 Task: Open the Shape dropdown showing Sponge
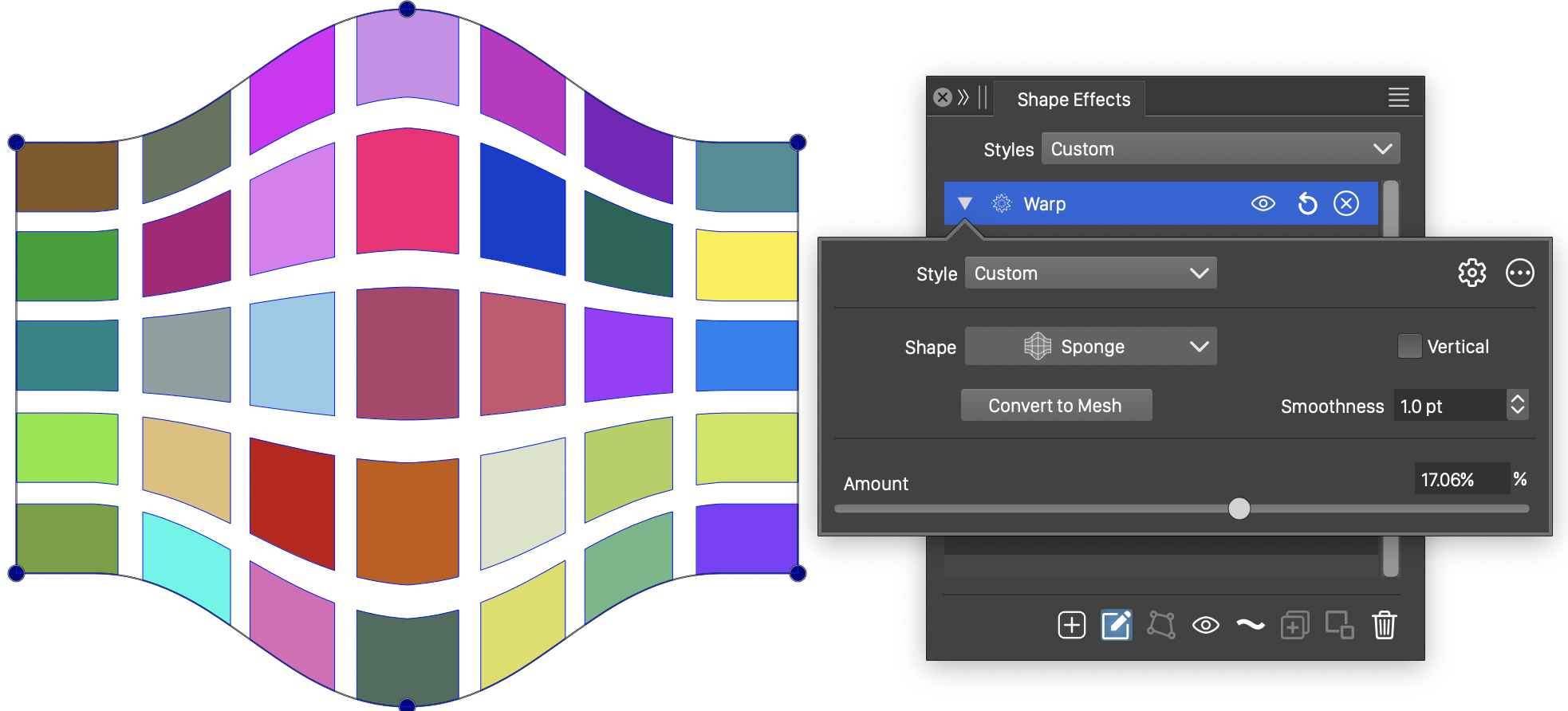tap(1090, 347)
